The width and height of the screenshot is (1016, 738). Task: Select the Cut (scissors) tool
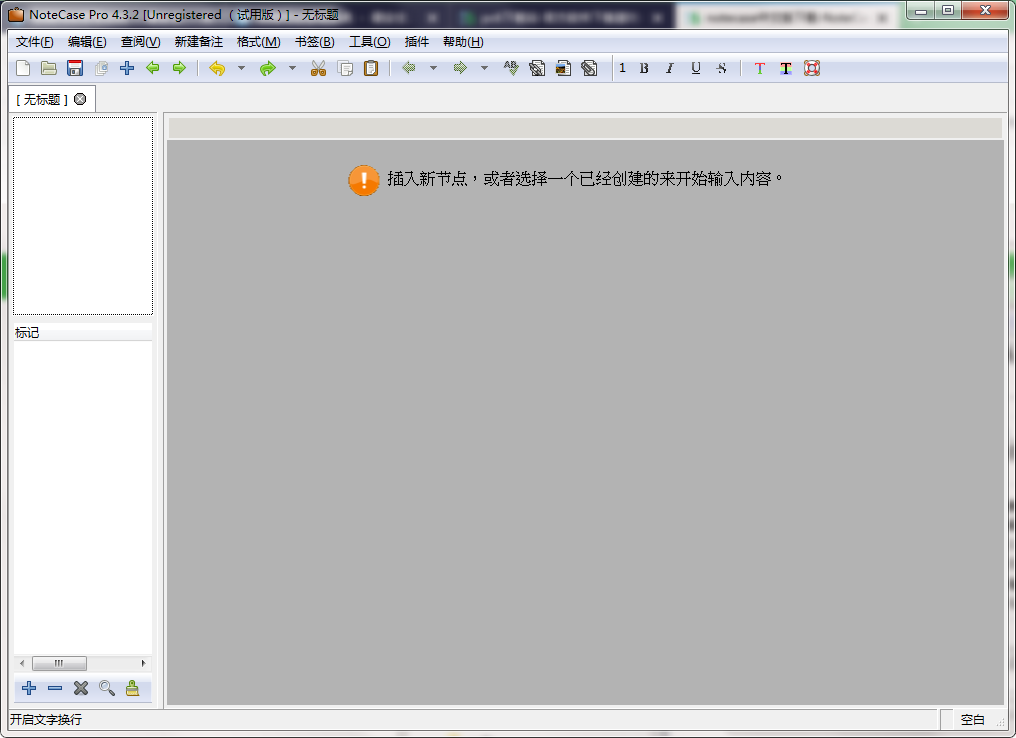[319, 68]
